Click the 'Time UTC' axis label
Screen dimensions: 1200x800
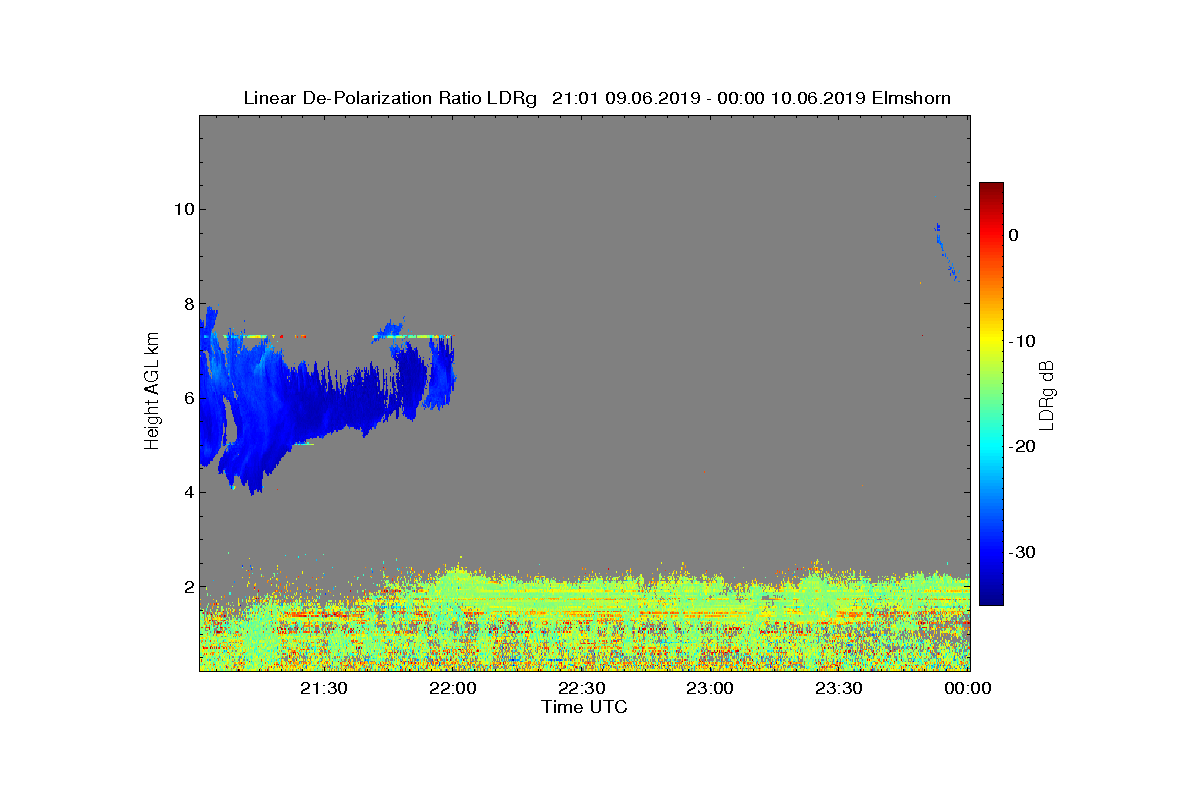[584, 707]
